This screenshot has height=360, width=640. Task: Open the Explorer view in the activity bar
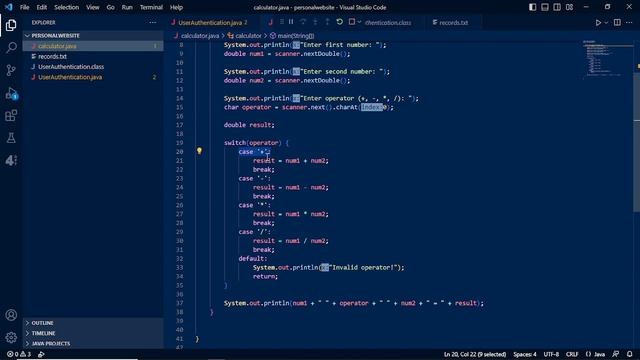(11, 25)
